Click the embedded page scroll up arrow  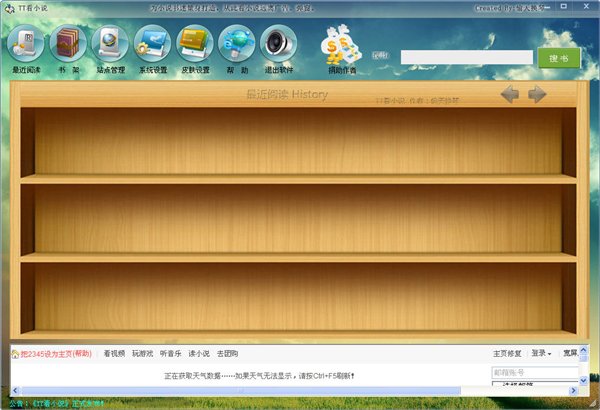point(584,350)
